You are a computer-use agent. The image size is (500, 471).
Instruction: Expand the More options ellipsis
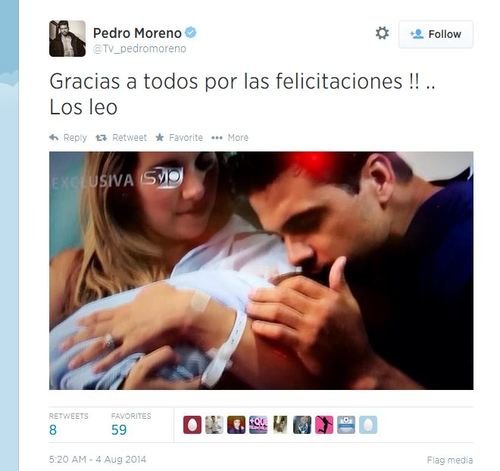point(230,137)
